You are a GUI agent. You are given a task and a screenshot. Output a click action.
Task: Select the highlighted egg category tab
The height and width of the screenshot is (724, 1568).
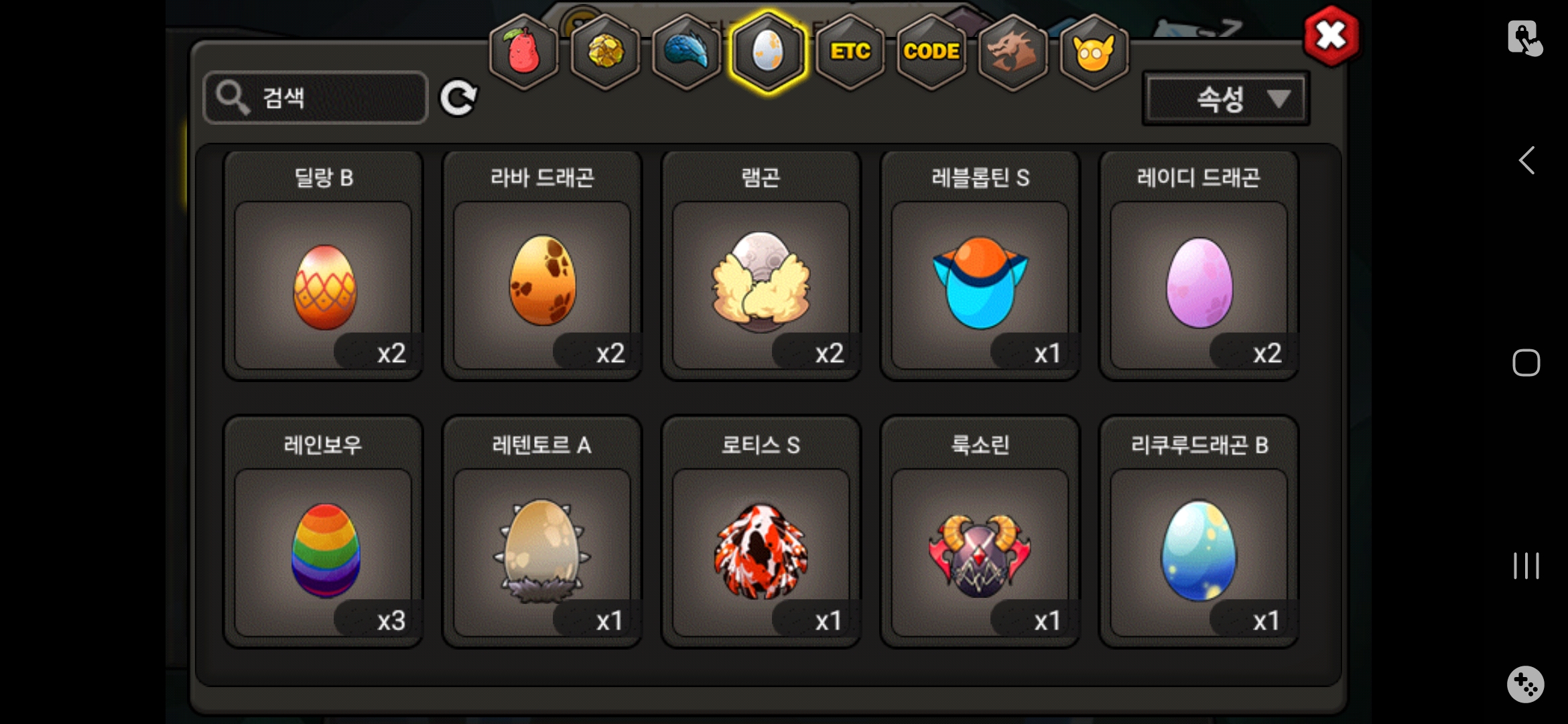tap(768, 52)
